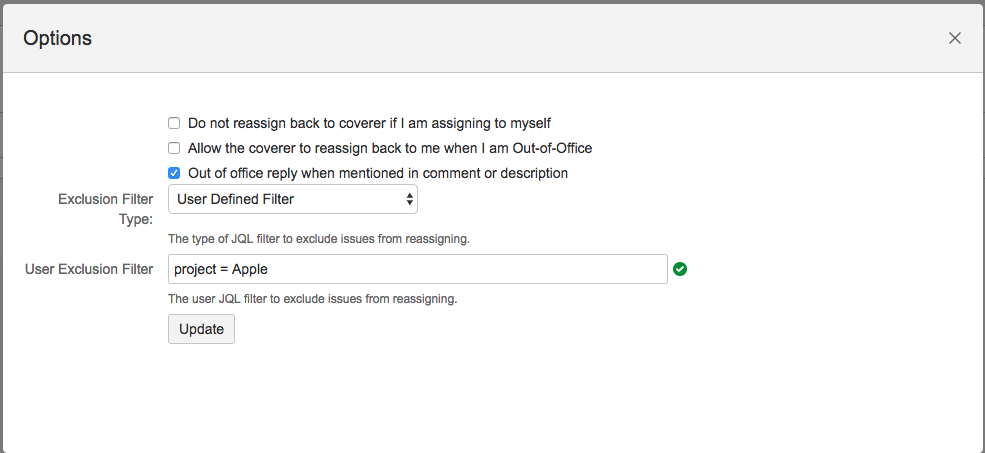Click into the User Exclusion Filter text field
The width and height of the screenshot is (985, 453).
(x=417, y=269)
